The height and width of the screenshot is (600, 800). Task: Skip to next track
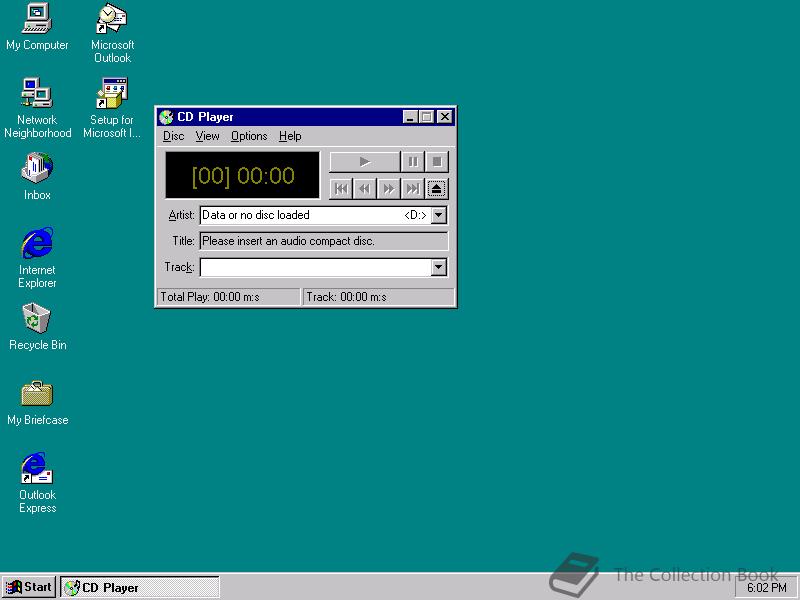(x=412, y=189)
